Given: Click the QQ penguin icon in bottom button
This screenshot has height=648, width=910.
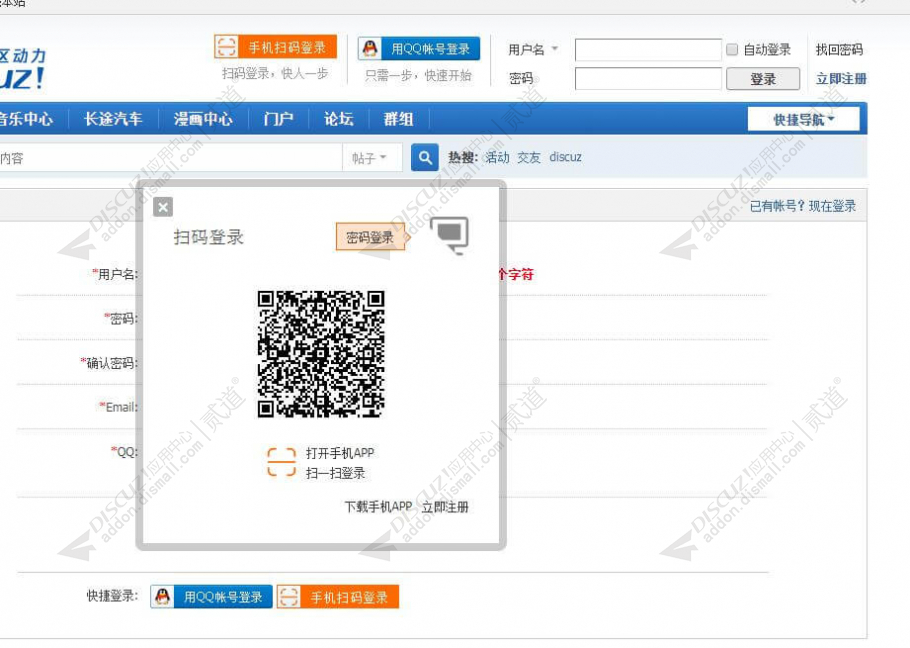Looking at the screenshot, I should (163, 596).
